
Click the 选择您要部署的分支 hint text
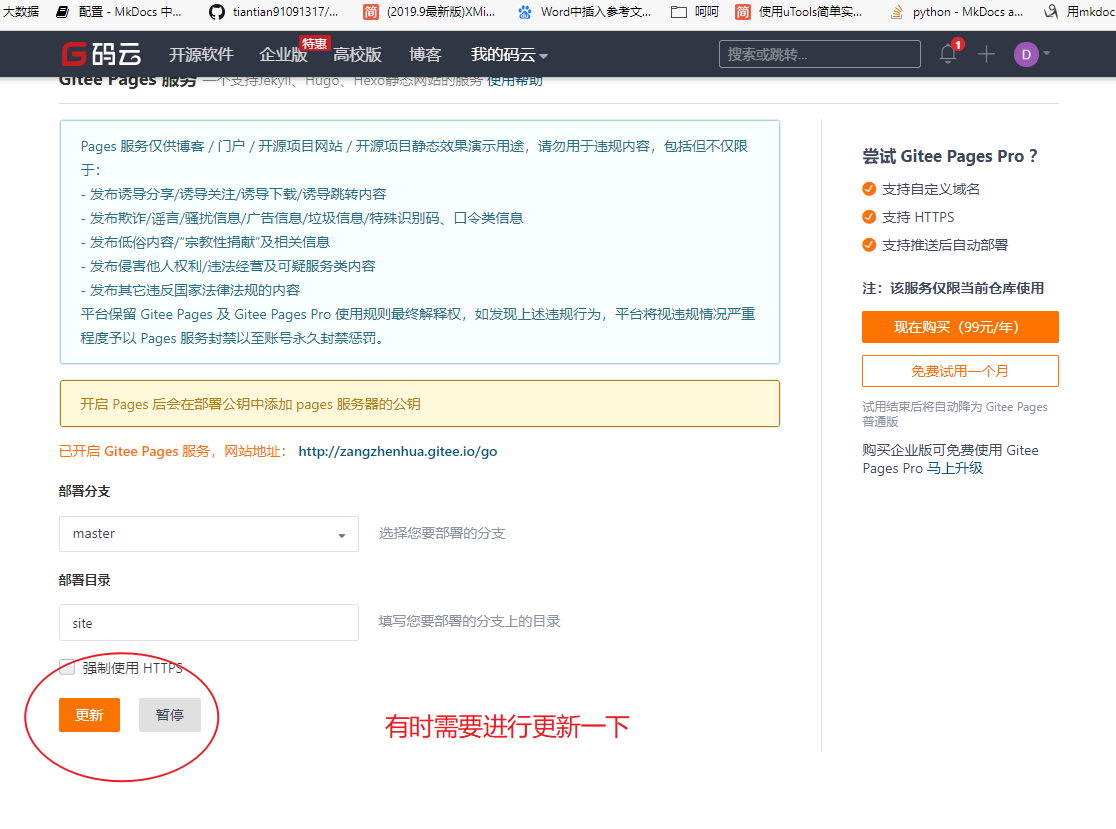point(442,533)
